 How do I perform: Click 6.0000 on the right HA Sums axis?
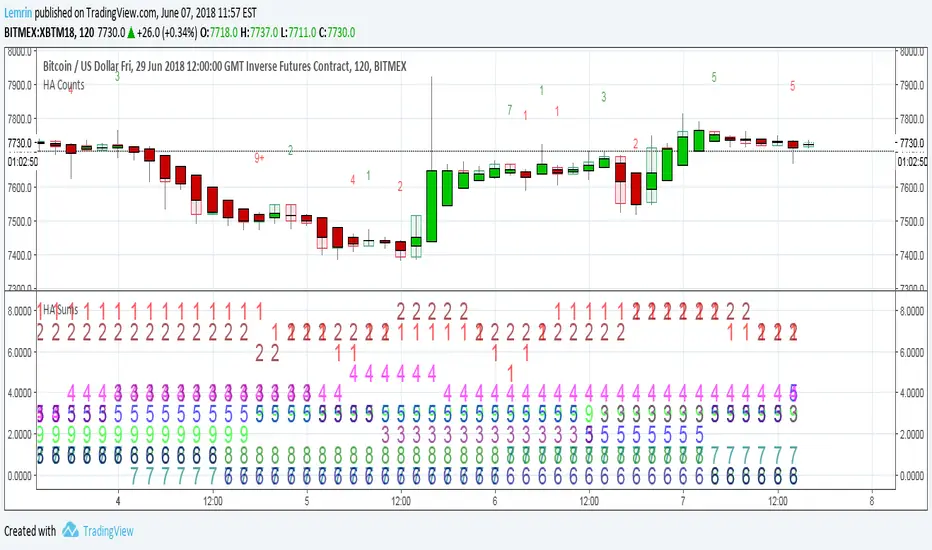[912, 352]
